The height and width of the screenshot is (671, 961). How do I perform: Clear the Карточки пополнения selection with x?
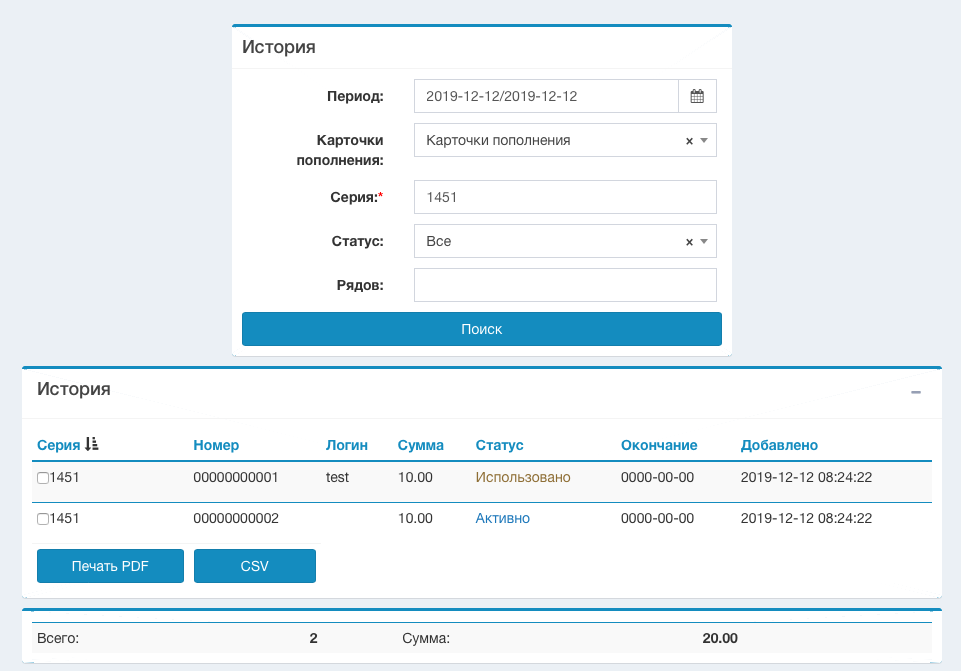(x=689, y=141)
